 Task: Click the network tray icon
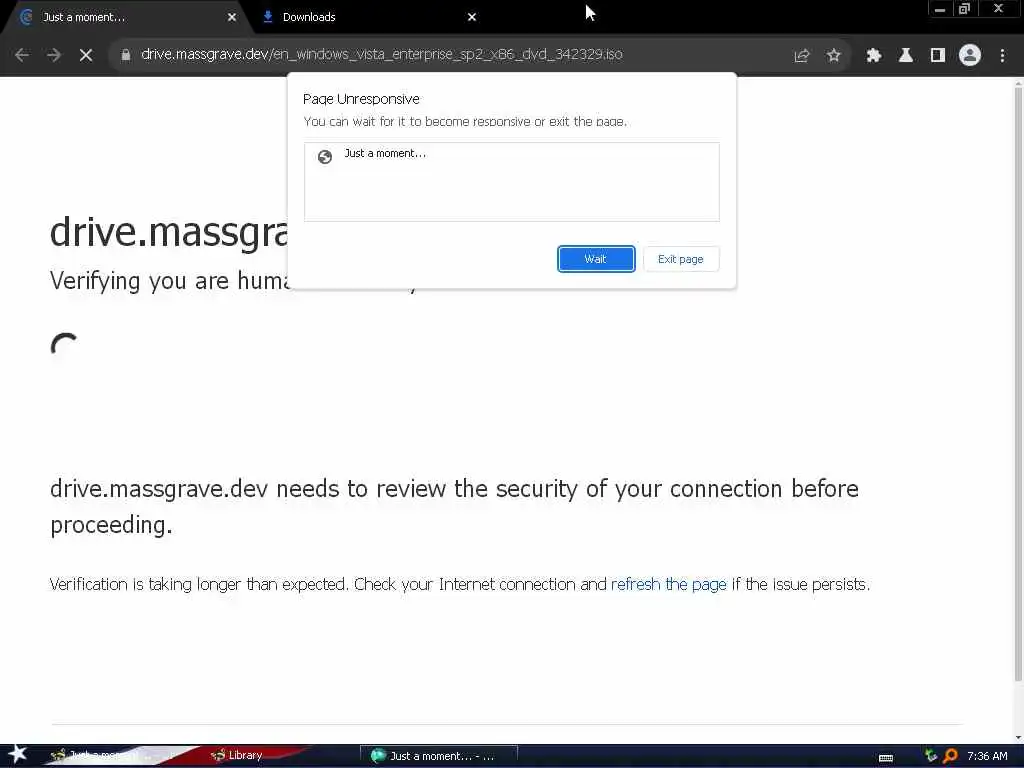(931, 756)
